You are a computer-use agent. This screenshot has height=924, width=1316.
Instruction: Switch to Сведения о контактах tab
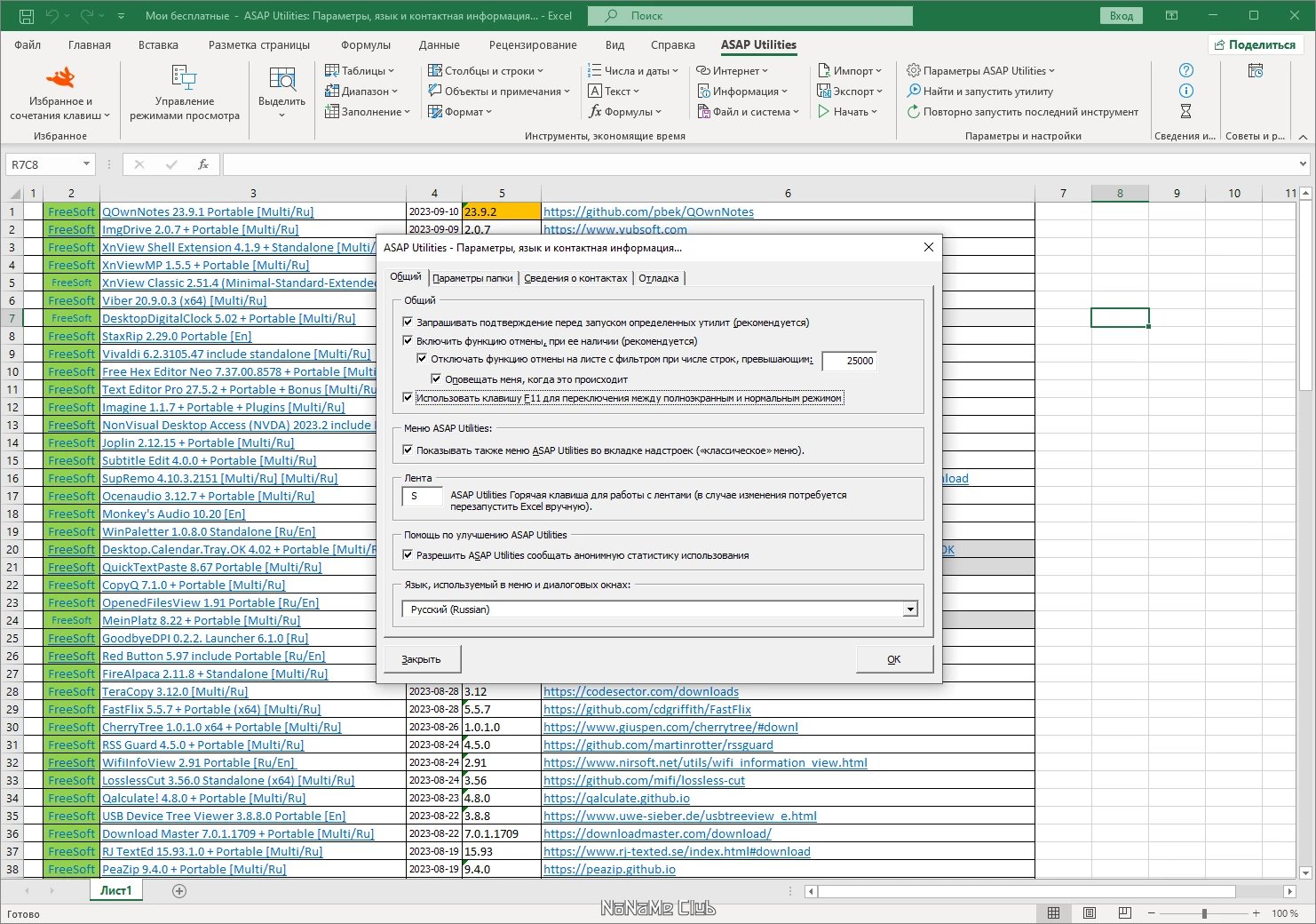575,278
